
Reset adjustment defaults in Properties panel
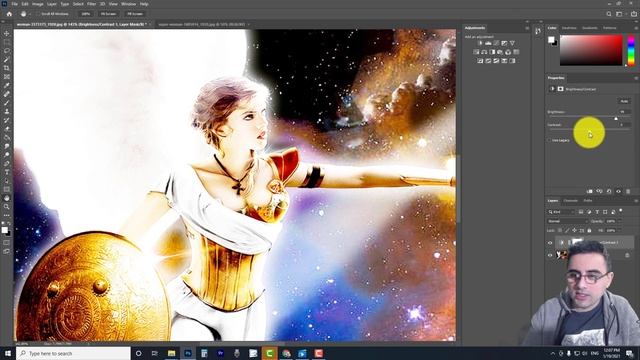(x=609, y=191)
